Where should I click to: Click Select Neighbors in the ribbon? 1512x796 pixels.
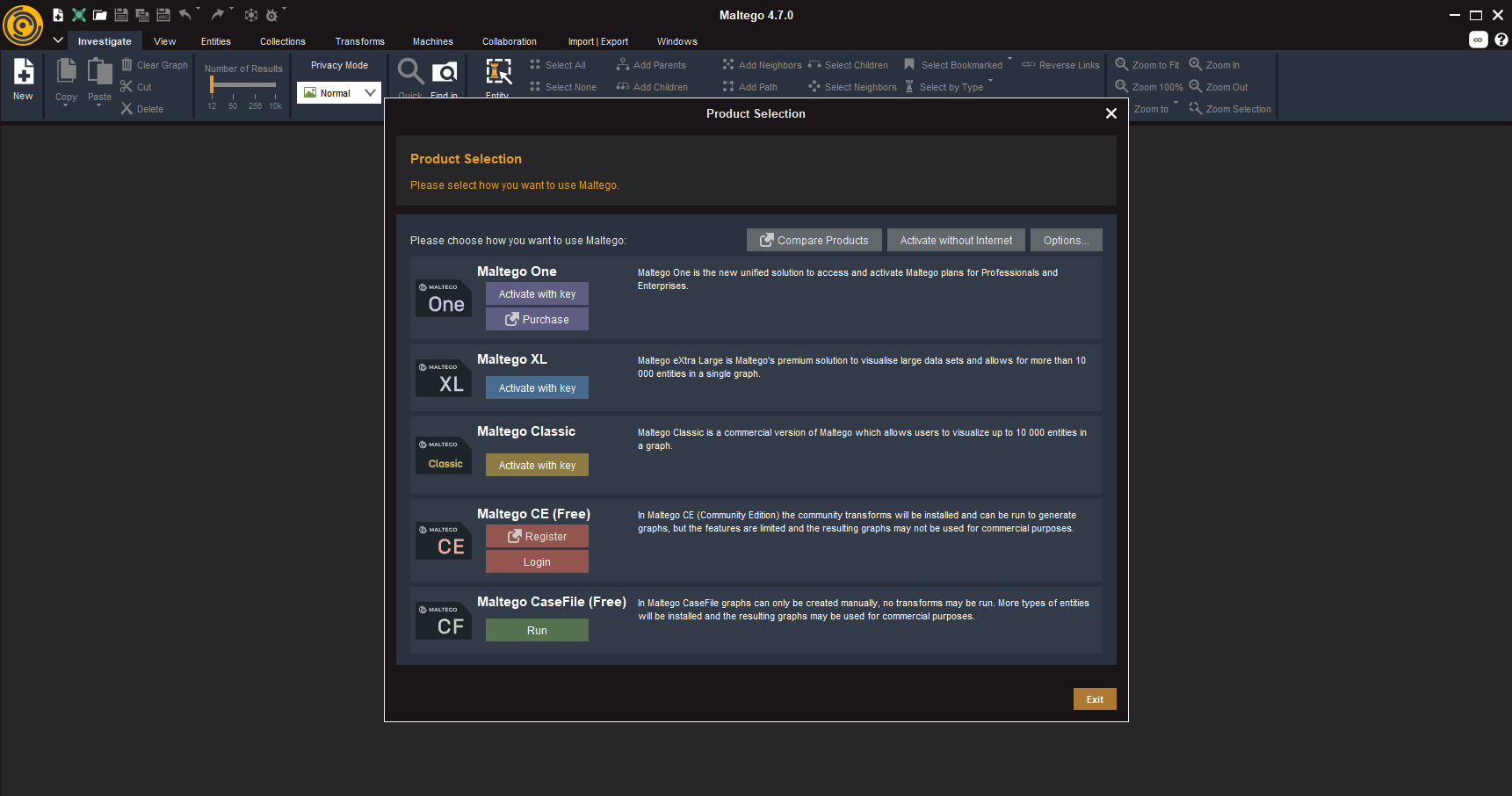point(852,87)
